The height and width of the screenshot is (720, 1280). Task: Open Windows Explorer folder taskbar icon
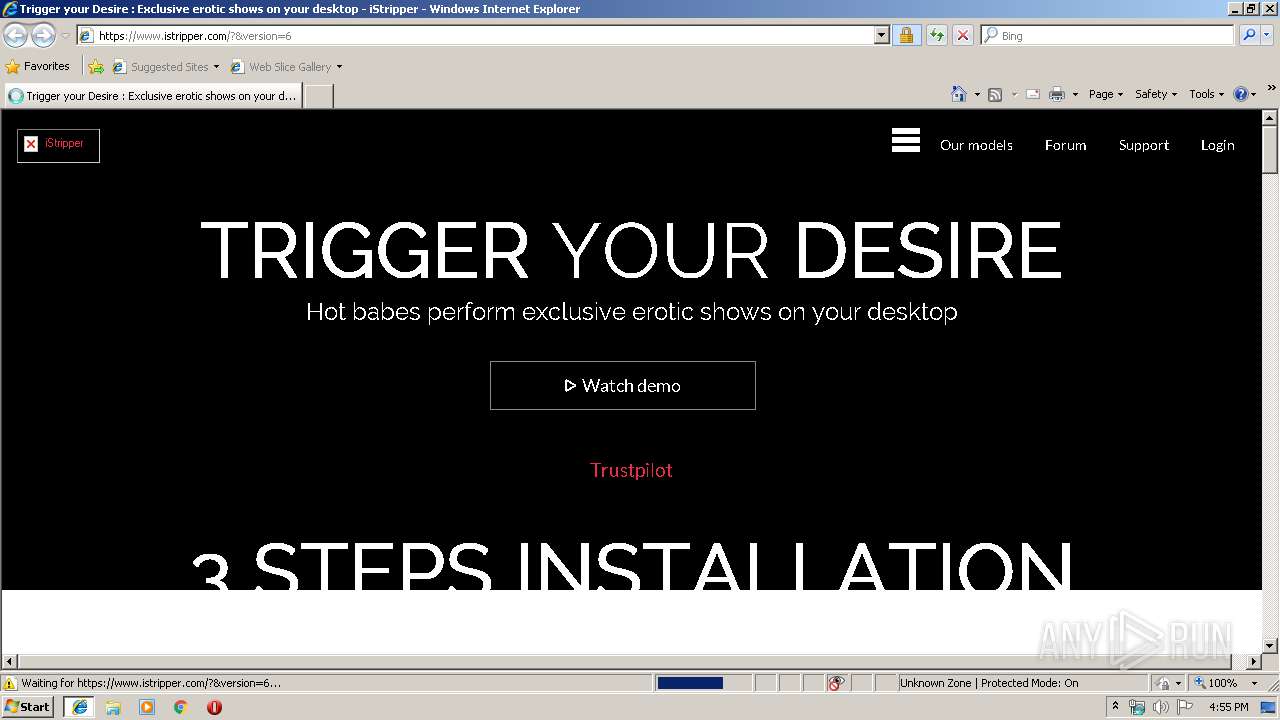click(113, 707)
